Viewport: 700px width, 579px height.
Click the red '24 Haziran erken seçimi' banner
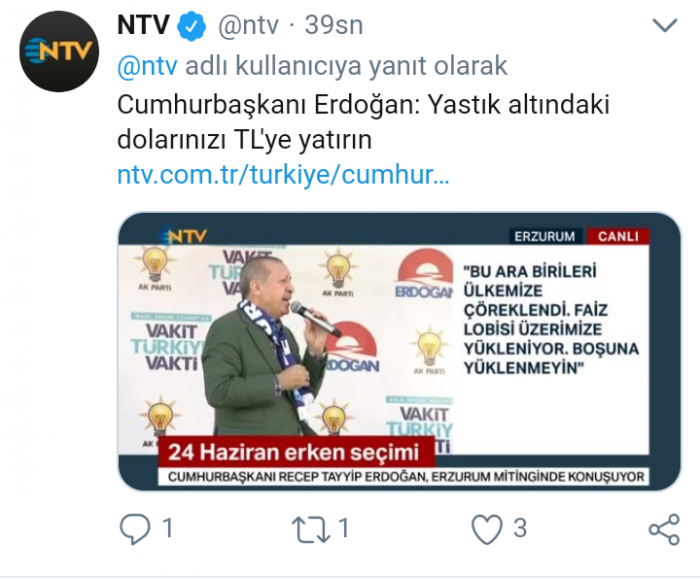point(294,452)
